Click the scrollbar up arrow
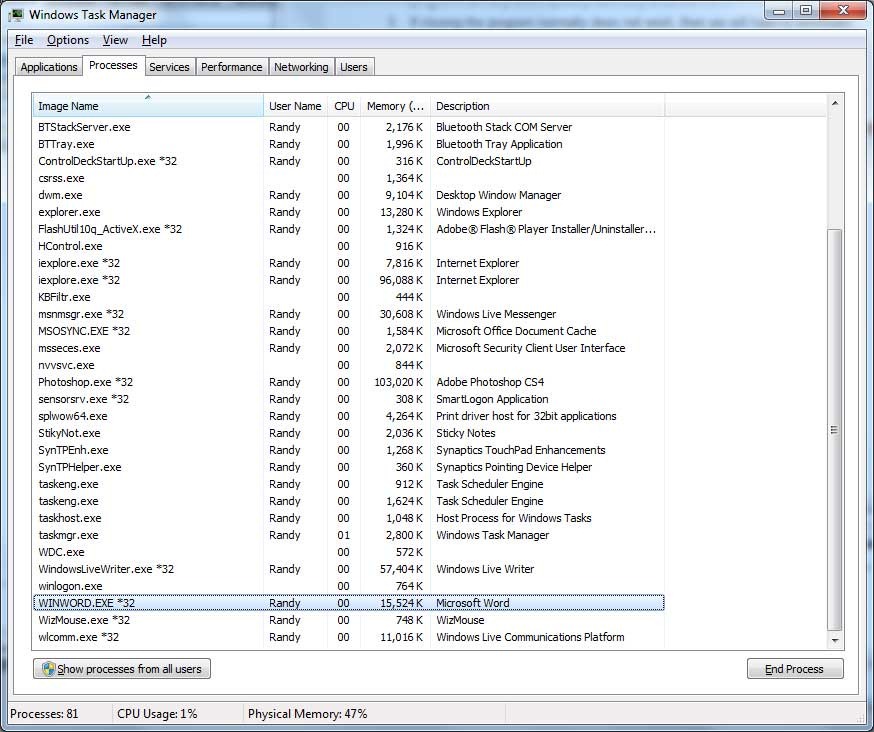This screenshot has width=874, height=732. click(x=835, y=103)
